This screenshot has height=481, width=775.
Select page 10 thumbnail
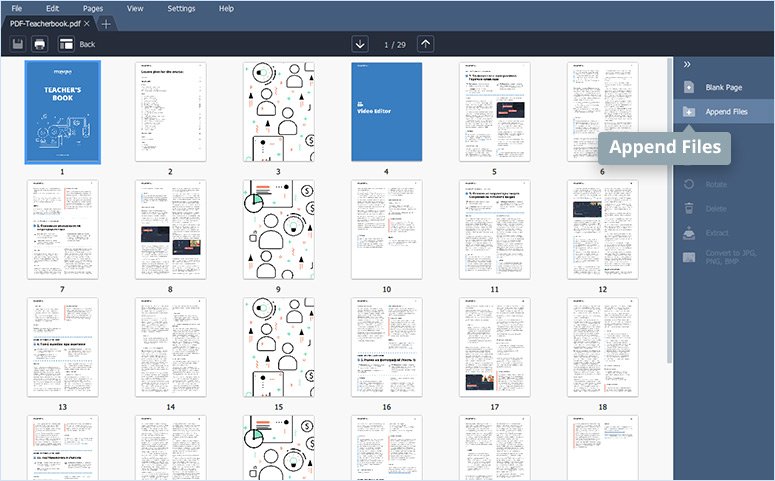(387, 229)
